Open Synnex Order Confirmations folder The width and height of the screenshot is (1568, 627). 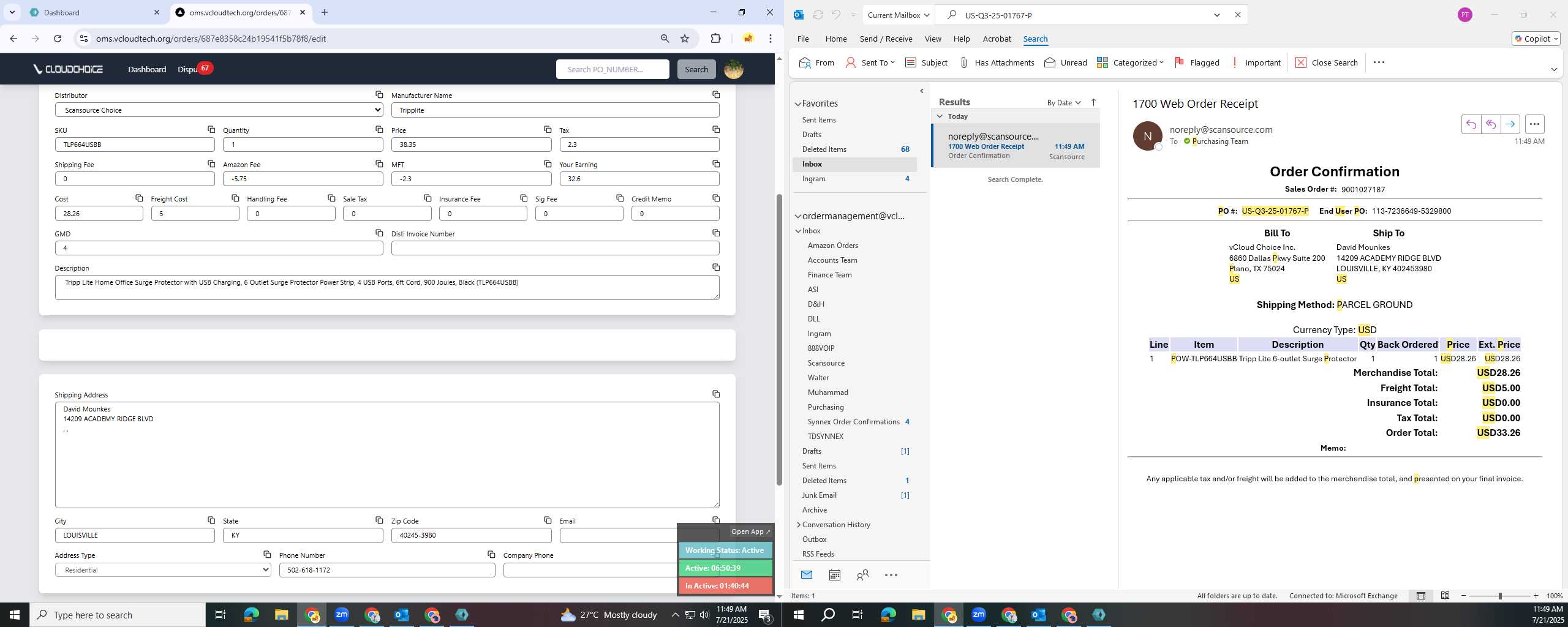(x=853, y=422)
